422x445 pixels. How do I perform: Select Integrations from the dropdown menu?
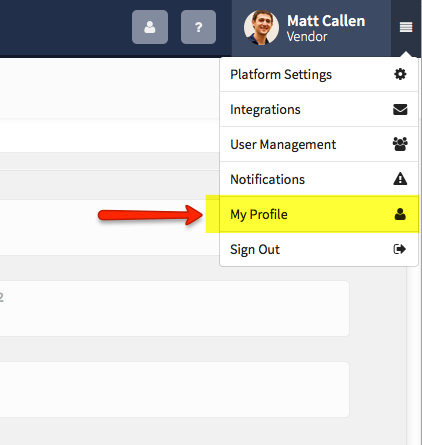tap(319, 109)
